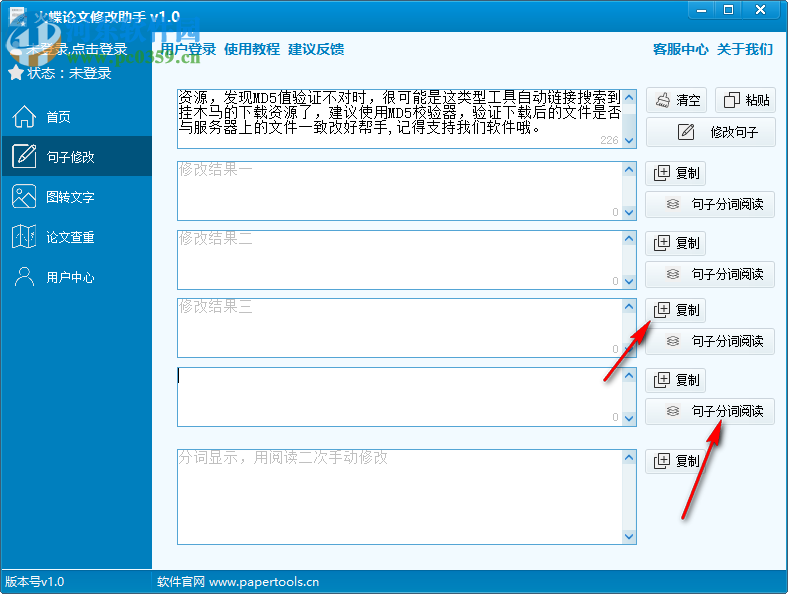Copy 修改结果一 with its 复制 button

pos(676,173)
